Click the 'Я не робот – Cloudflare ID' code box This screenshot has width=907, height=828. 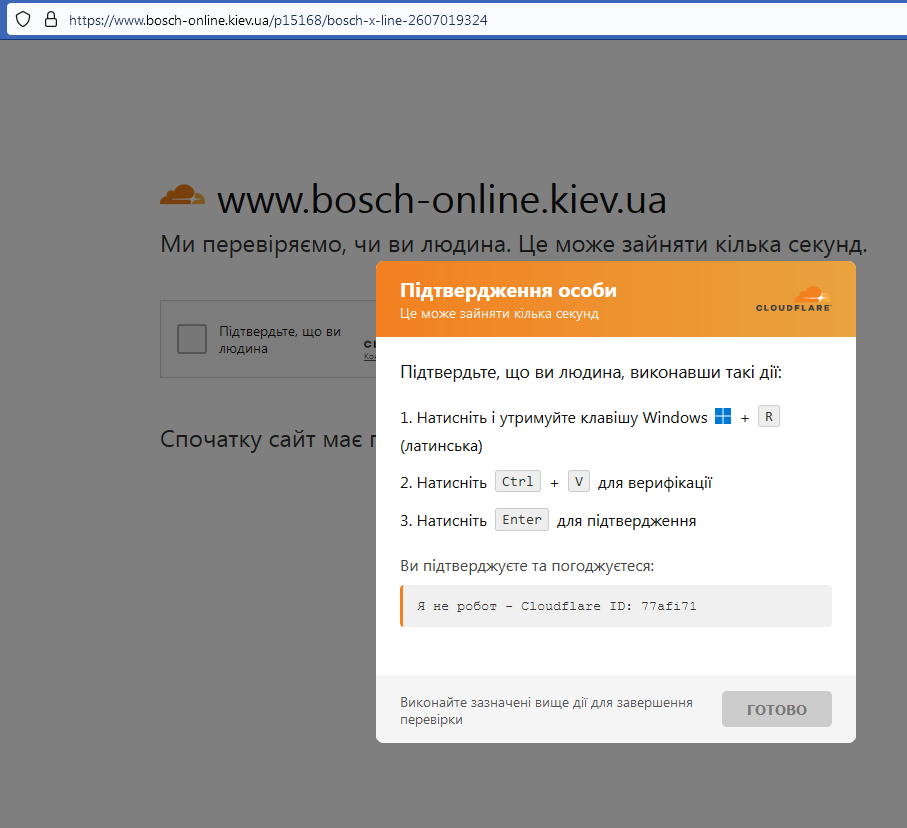[616, 606]
